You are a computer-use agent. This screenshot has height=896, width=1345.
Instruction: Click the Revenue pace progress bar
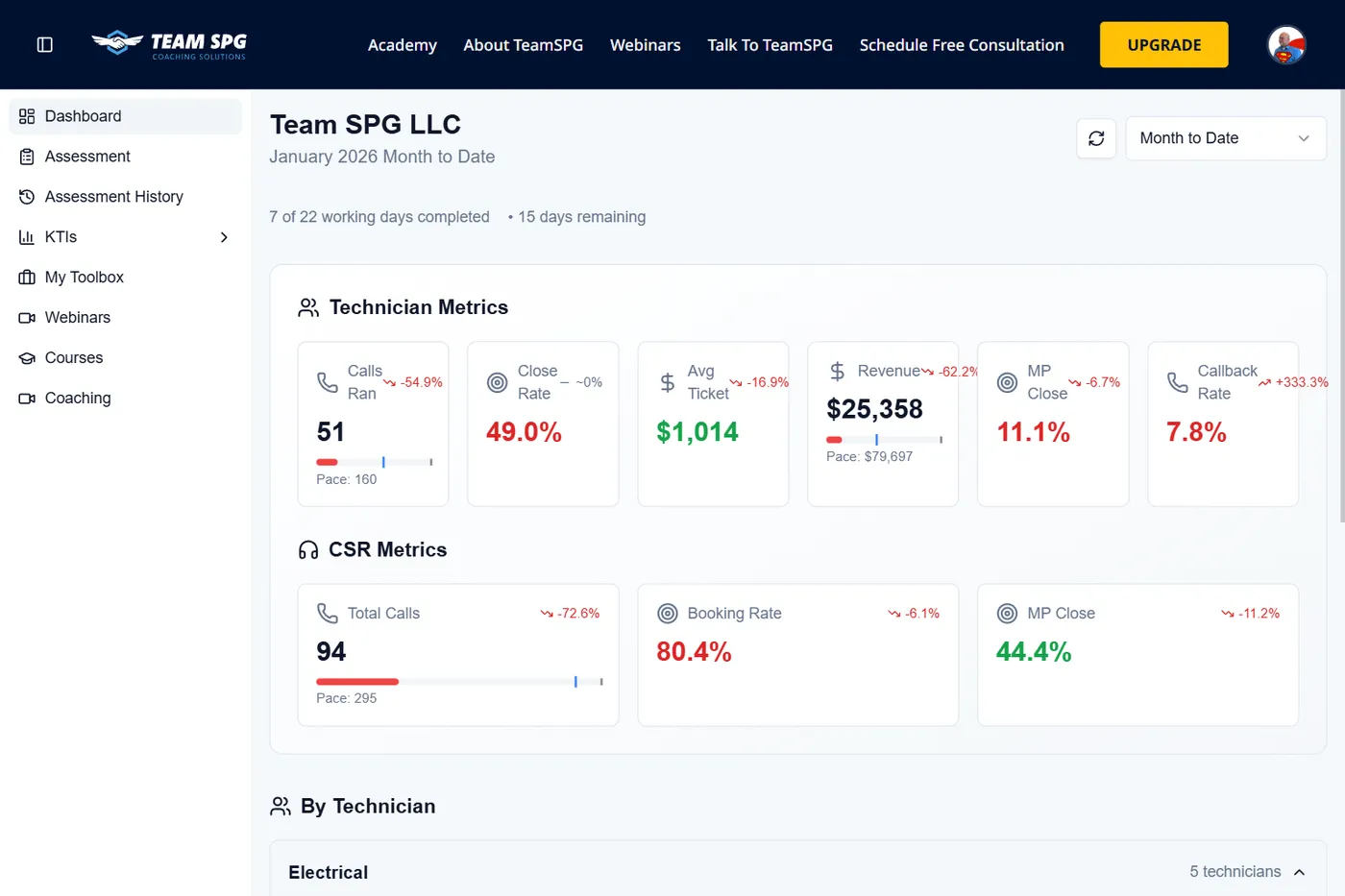click(x=885, y=440)
